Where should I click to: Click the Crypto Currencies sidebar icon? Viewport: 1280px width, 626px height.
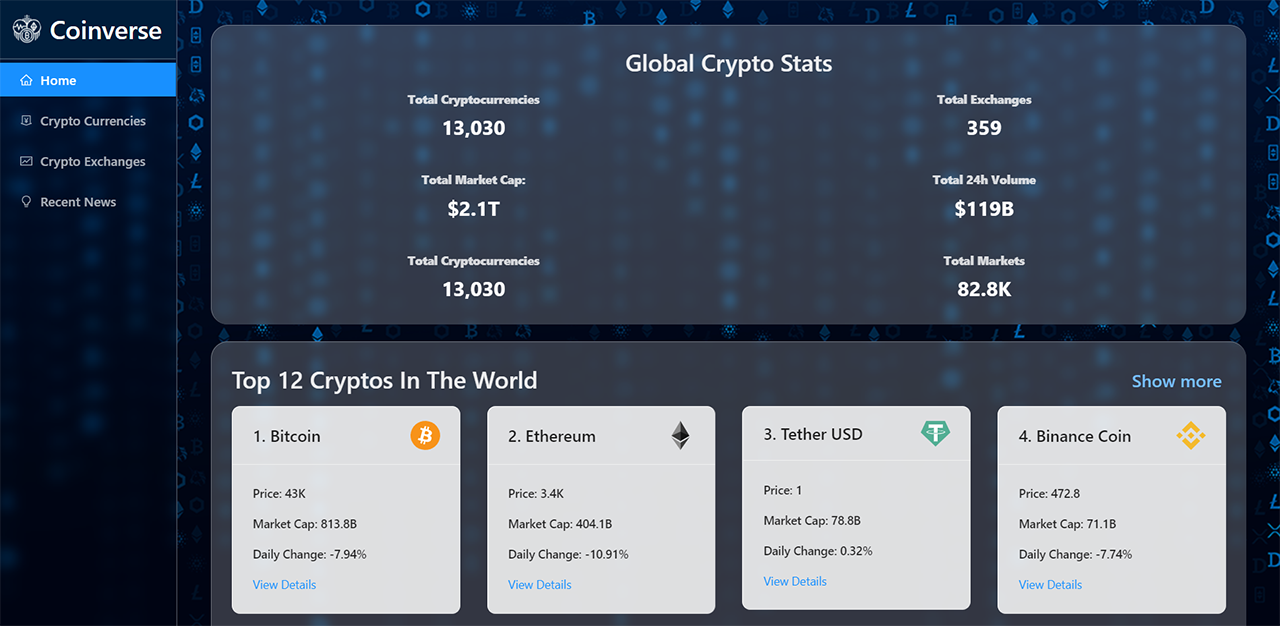[24, 120]
